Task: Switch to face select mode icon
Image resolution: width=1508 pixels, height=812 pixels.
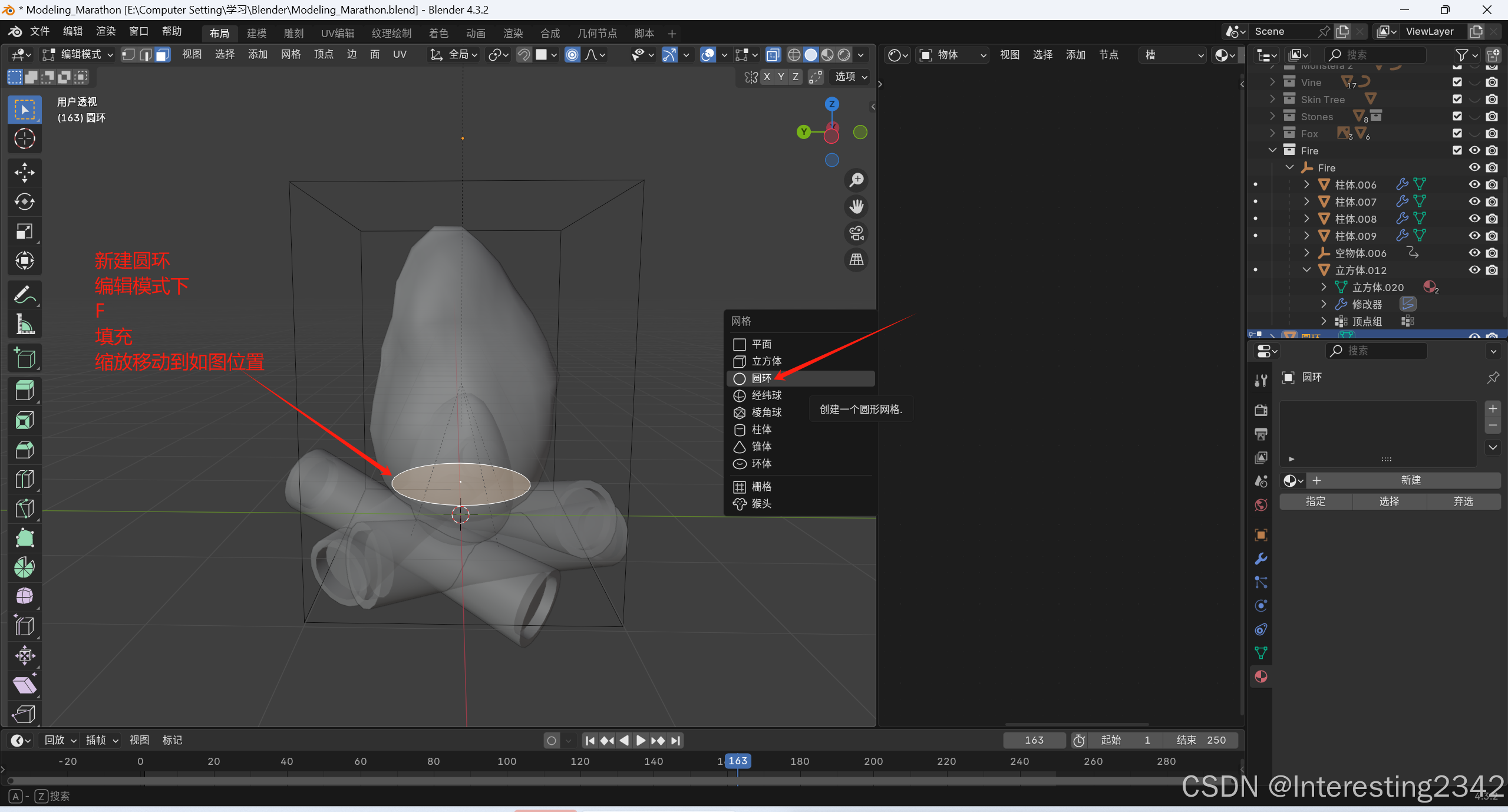Action: pos(163,55)
